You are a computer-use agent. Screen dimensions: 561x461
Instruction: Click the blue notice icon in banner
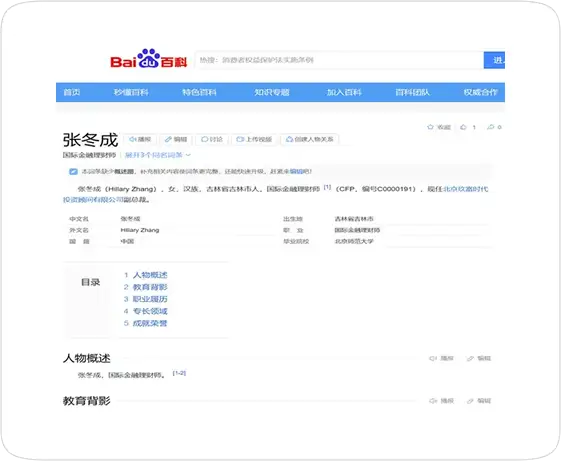(73, 171)
